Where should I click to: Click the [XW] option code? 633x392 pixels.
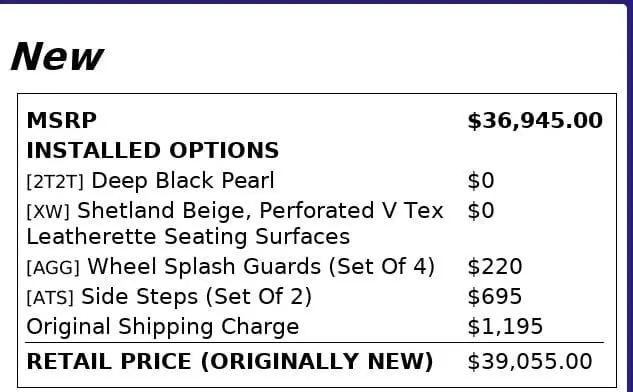pos(48,212)
